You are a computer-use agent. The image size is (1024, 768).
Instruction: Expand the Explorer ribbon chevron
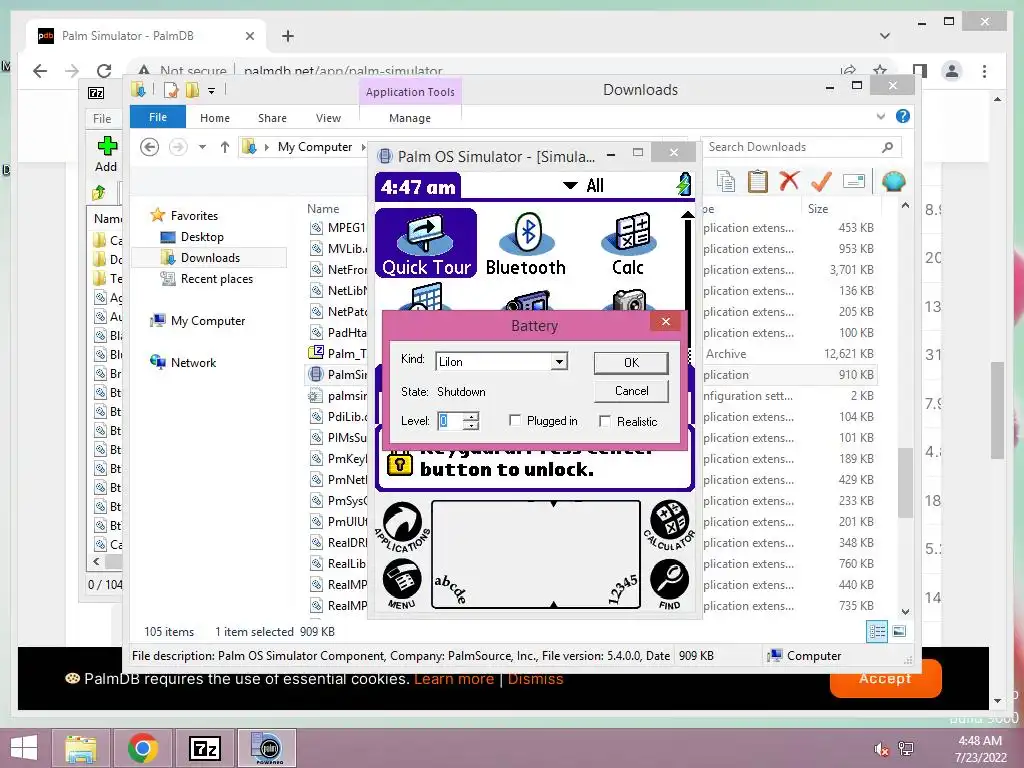pyautogui.click(x=881, y=116)
